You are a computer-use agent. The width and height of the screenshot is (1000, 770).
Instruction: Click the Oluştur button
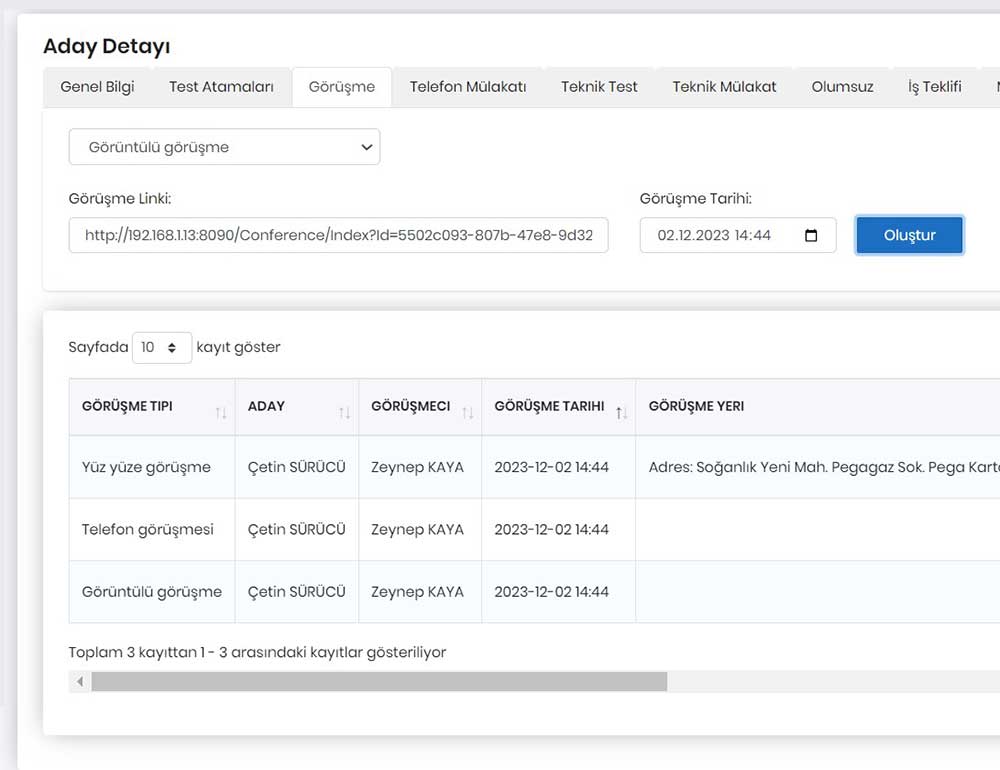coord(909,235)
